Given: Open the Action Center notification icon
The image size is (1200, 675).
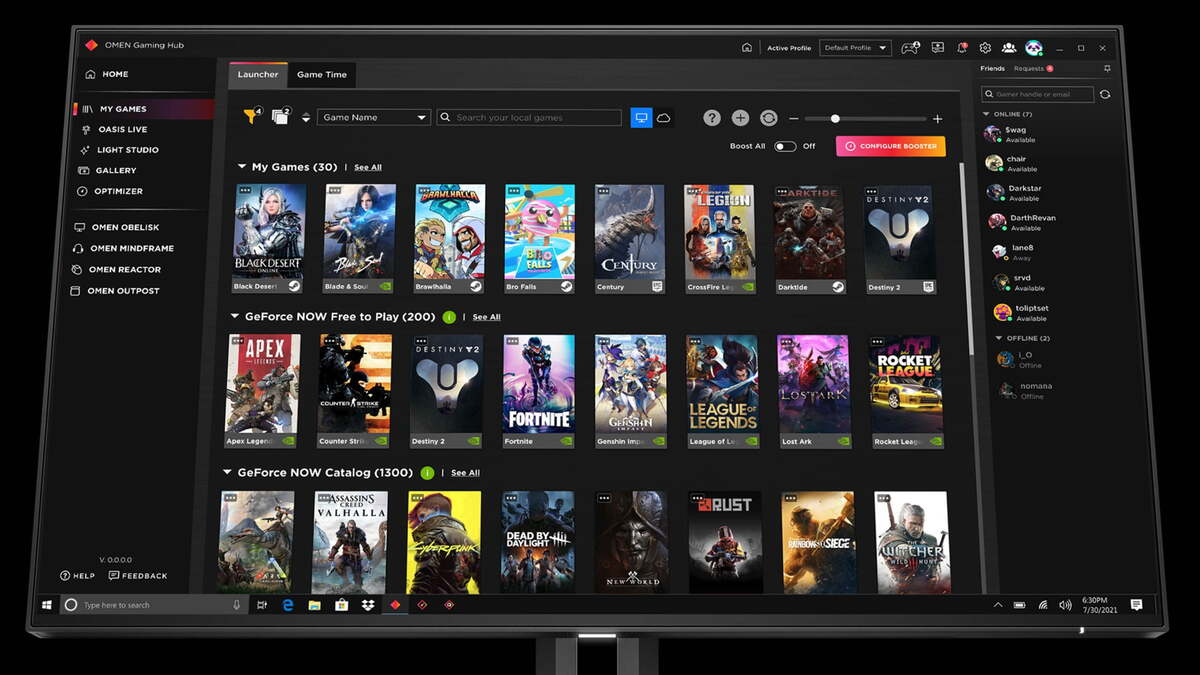Looking at the screenshot, I should [1136, 605].
